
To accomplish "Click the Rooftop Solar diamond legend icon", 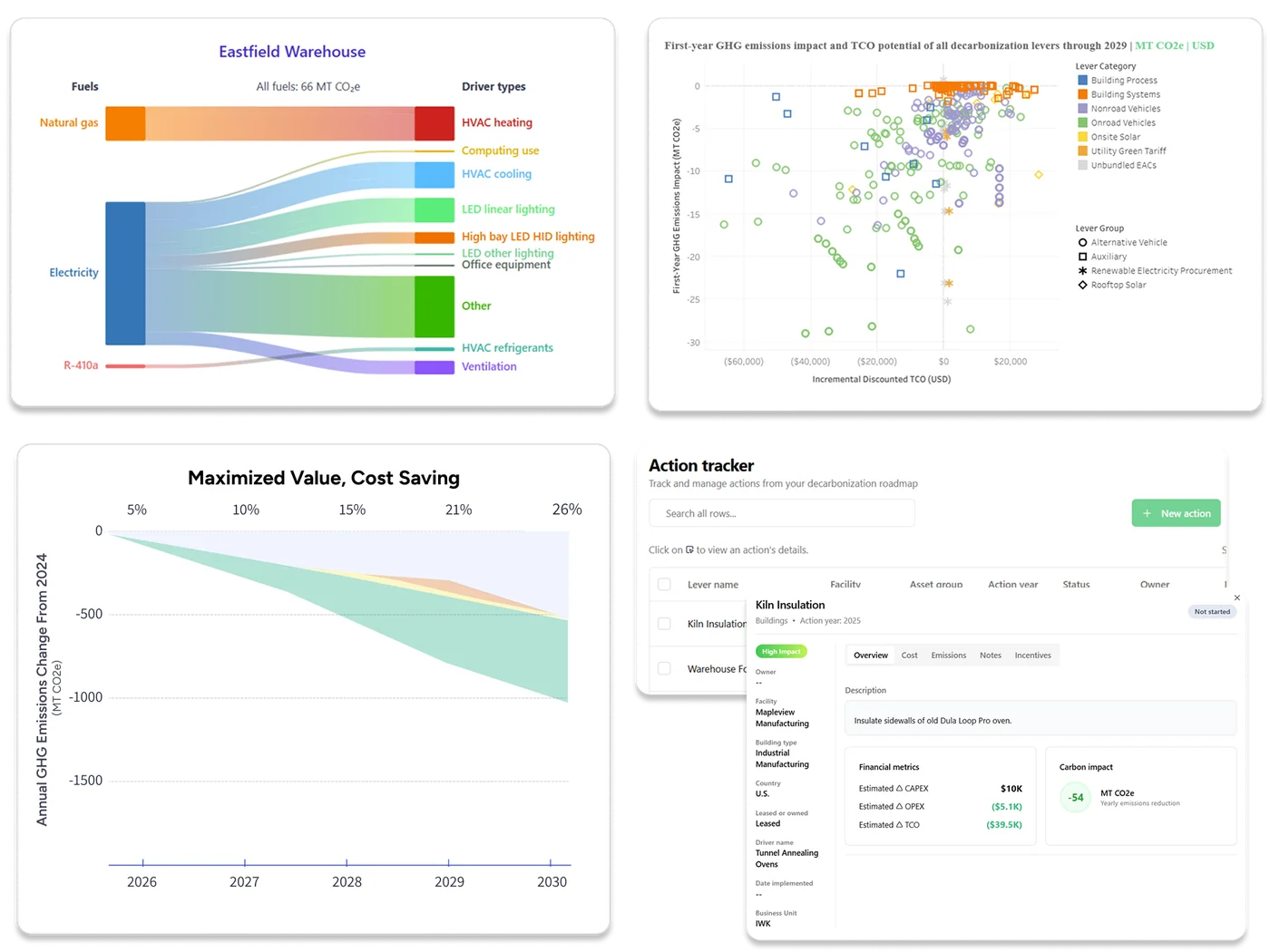I will coord(1082,285).
